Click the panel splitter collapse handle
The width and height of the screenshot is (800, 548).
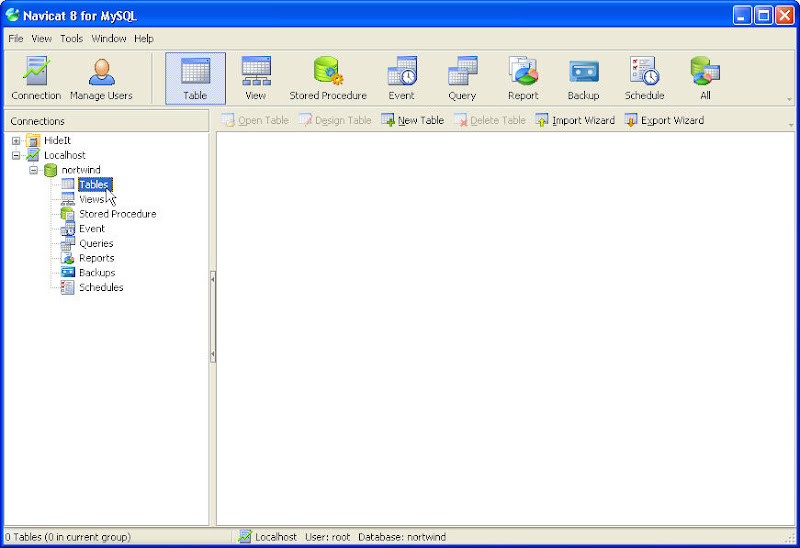(x=213, y=317)
